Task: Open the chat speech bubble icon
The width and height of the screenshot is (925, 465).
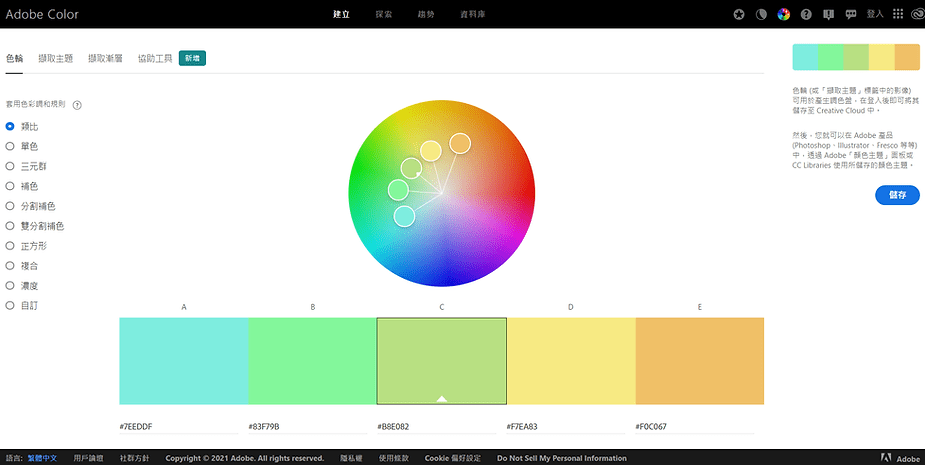Action: pyautogui.click(x=851, y=14)
